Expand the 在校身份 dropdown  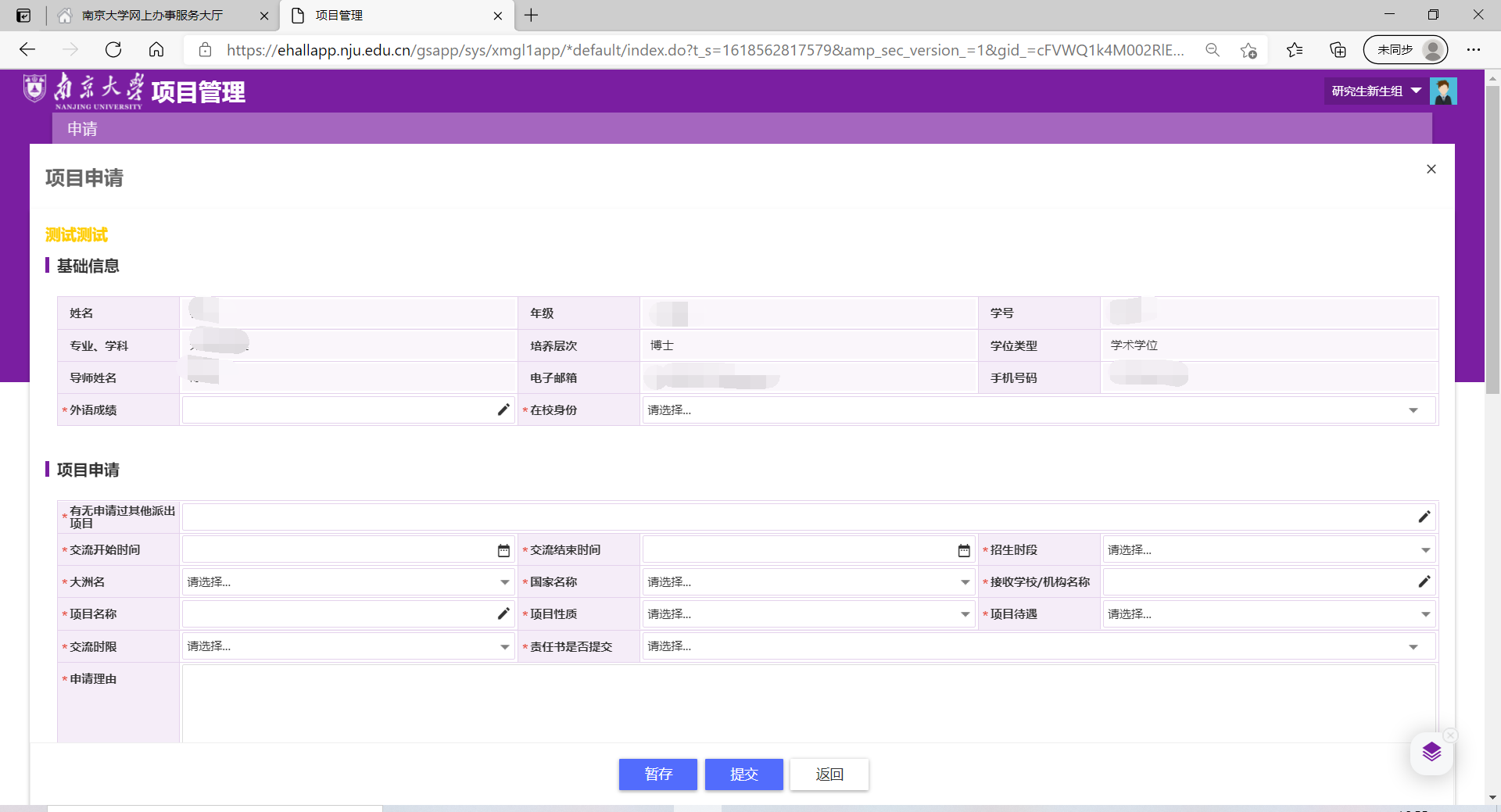coord(1038,410)
